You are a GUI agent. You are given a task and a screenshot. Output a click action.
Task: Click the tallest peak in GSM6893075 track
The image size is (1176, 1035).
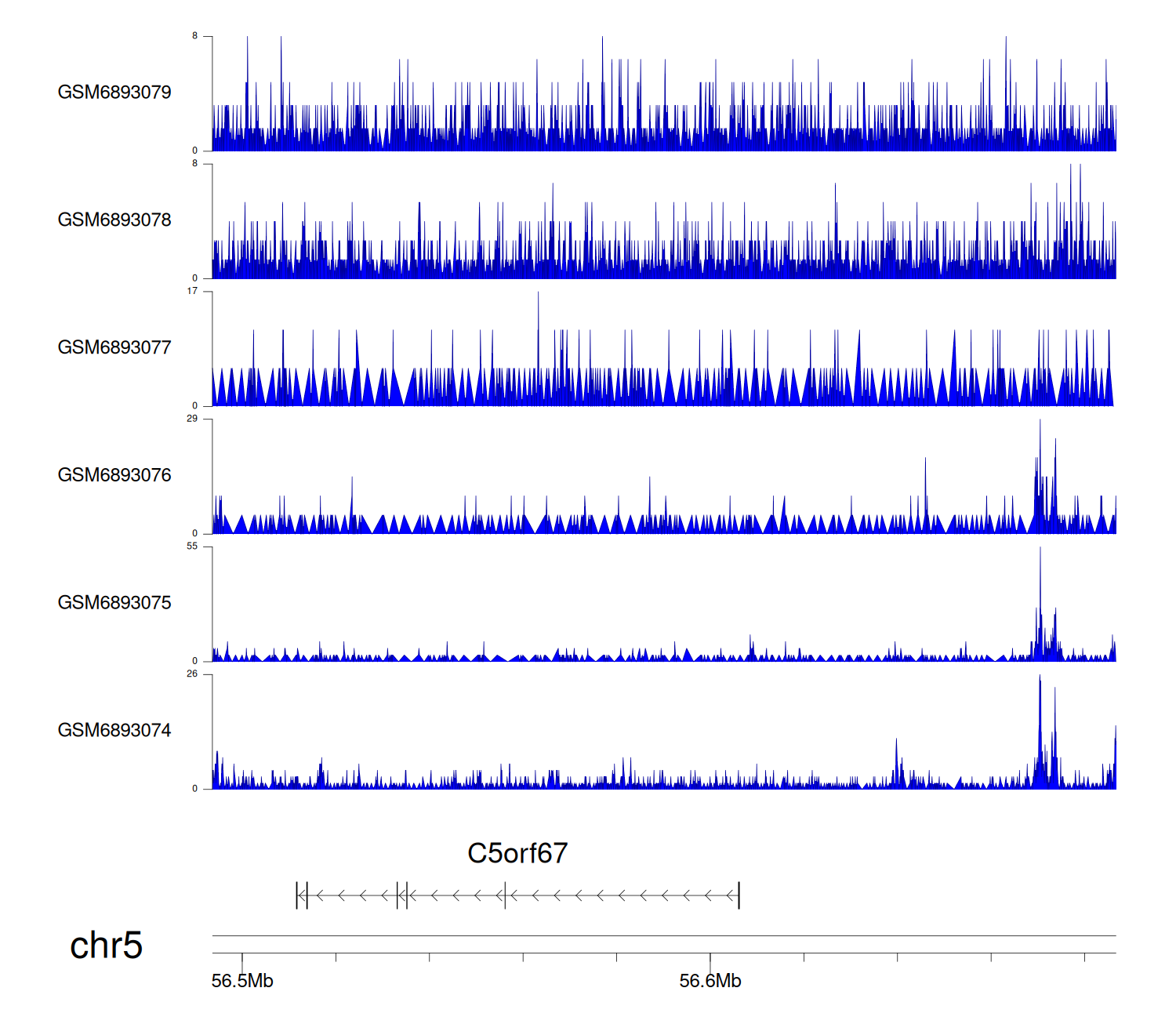click(x=1040, y=550)
